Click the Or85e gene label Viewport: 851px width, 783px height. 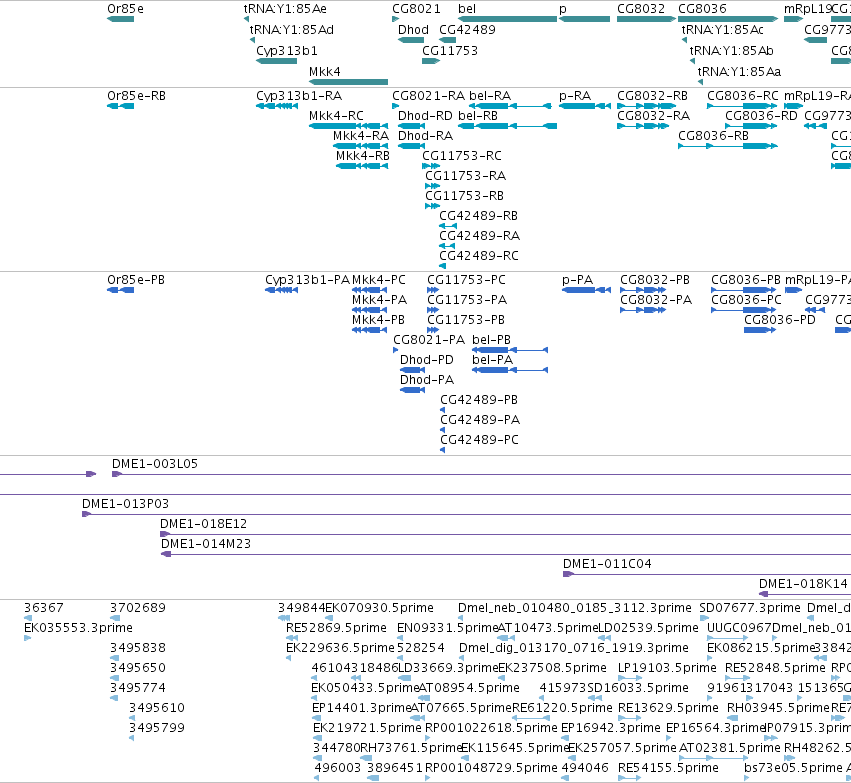pos(125,9)
